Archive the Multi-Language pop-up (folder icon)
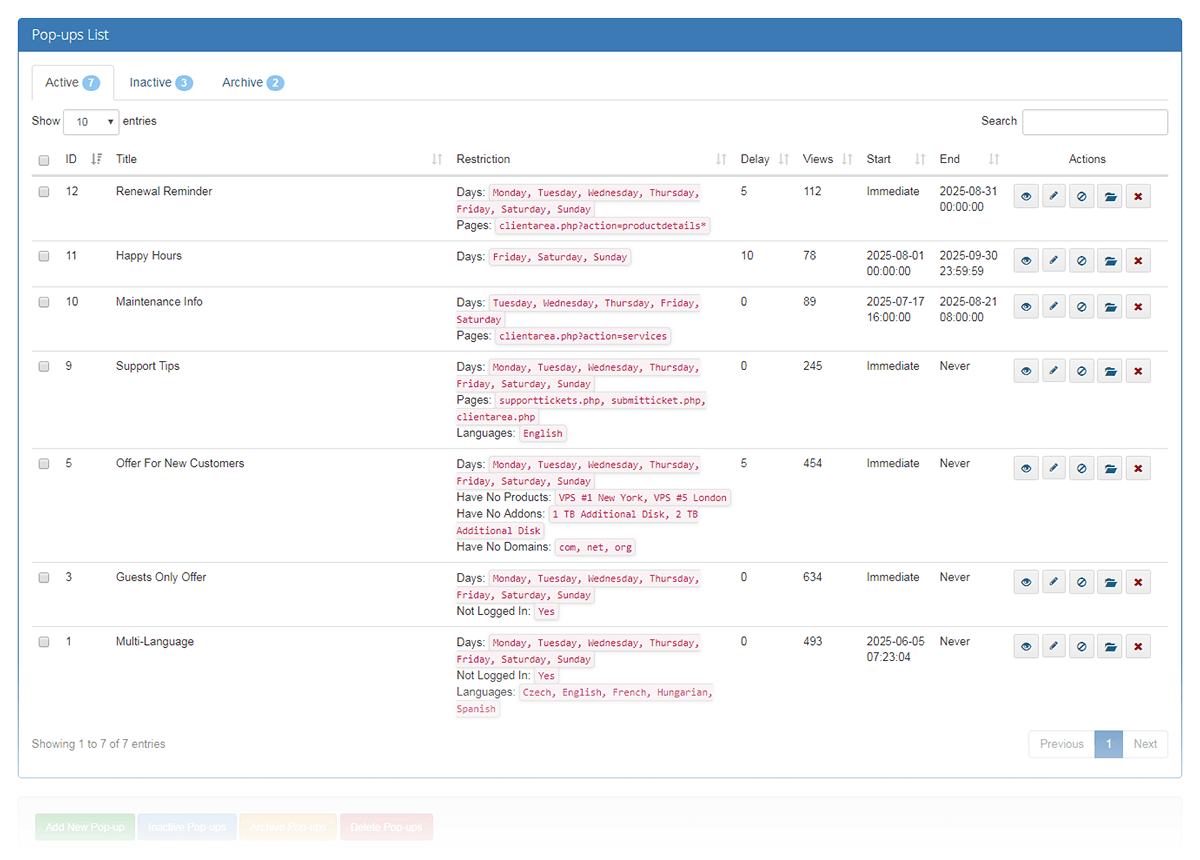This screenshot has width=1200, height=860. [1110, 647]
